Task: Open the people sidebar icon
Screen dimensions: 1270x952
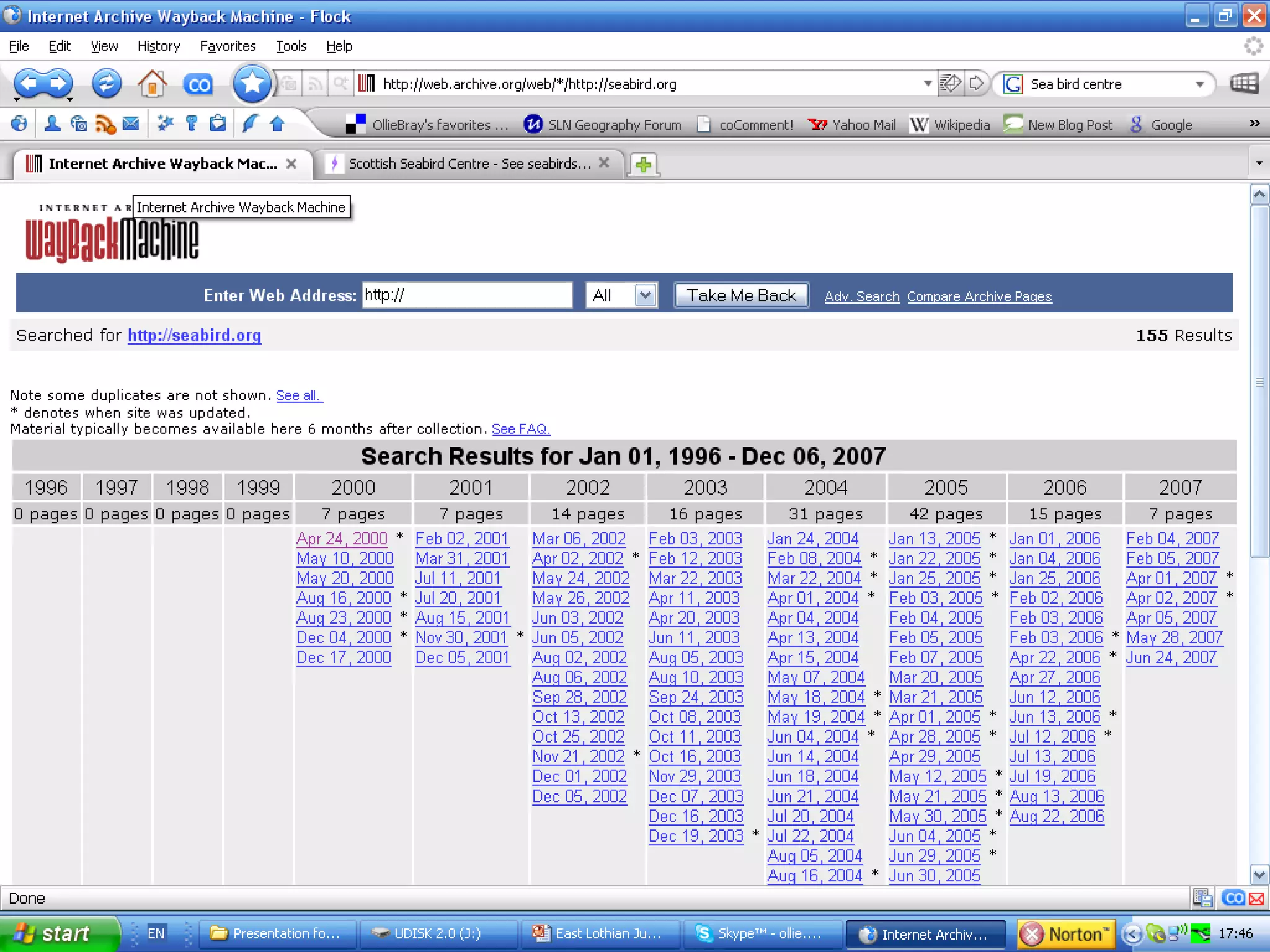Action: coord(53,124)
